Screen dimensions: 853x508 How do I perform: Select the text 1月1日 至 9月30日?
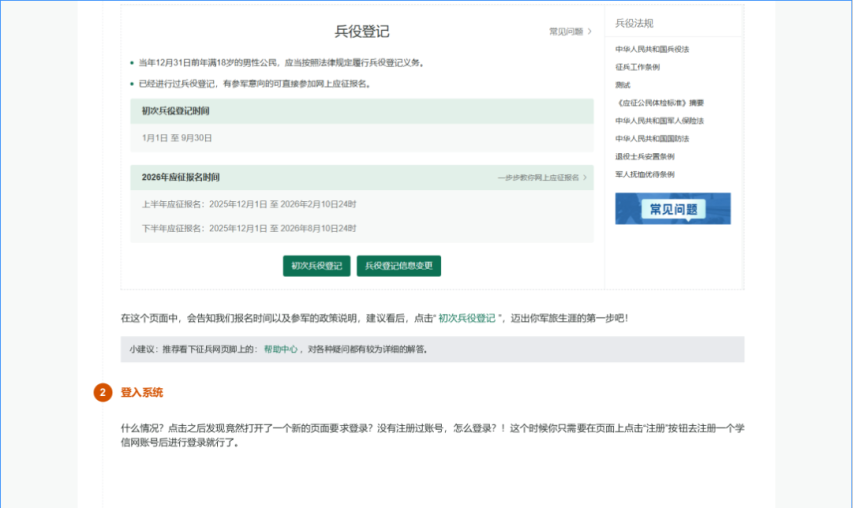pyautogui.click(x=177, y=138)
